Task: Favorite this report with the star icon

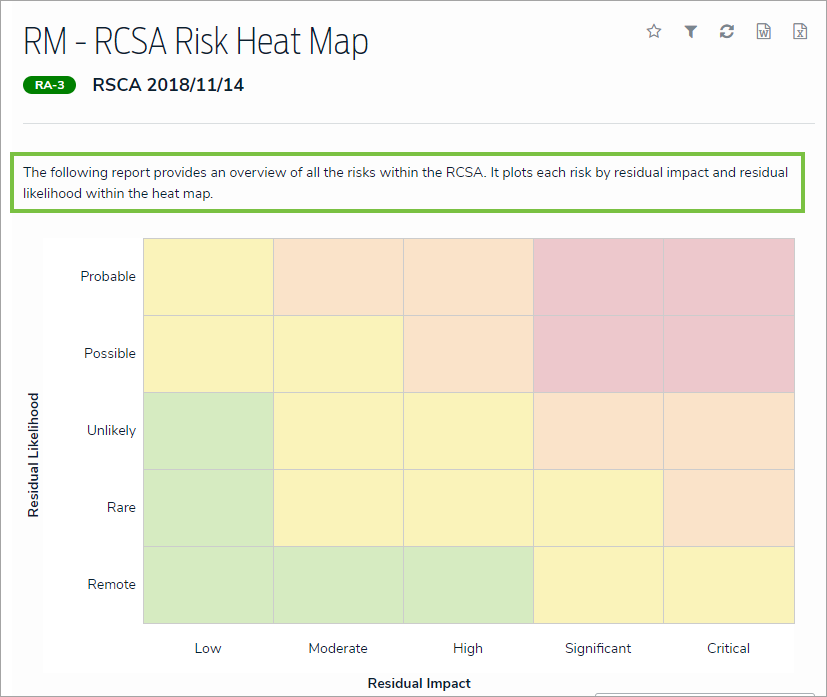Action: (654, 32)
